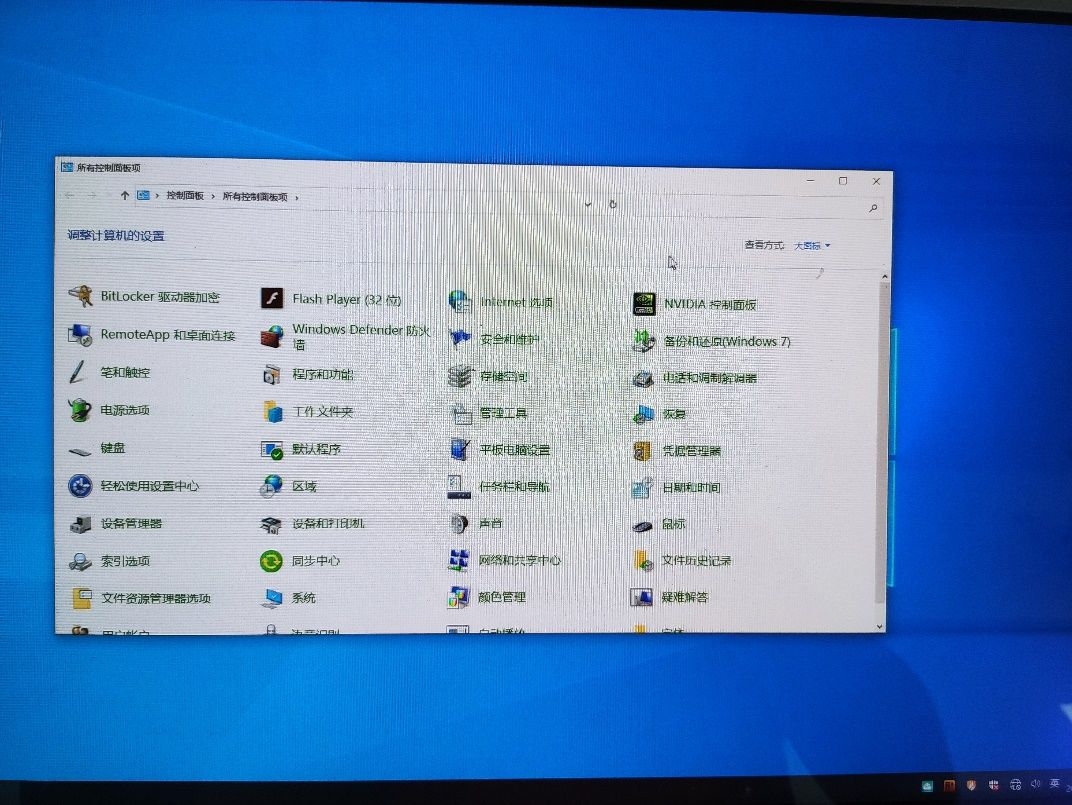Viewport: 1072px width, 805px height.
Task: Open the NVIDIA 控制面板 icon
Action: pos(645,303)
